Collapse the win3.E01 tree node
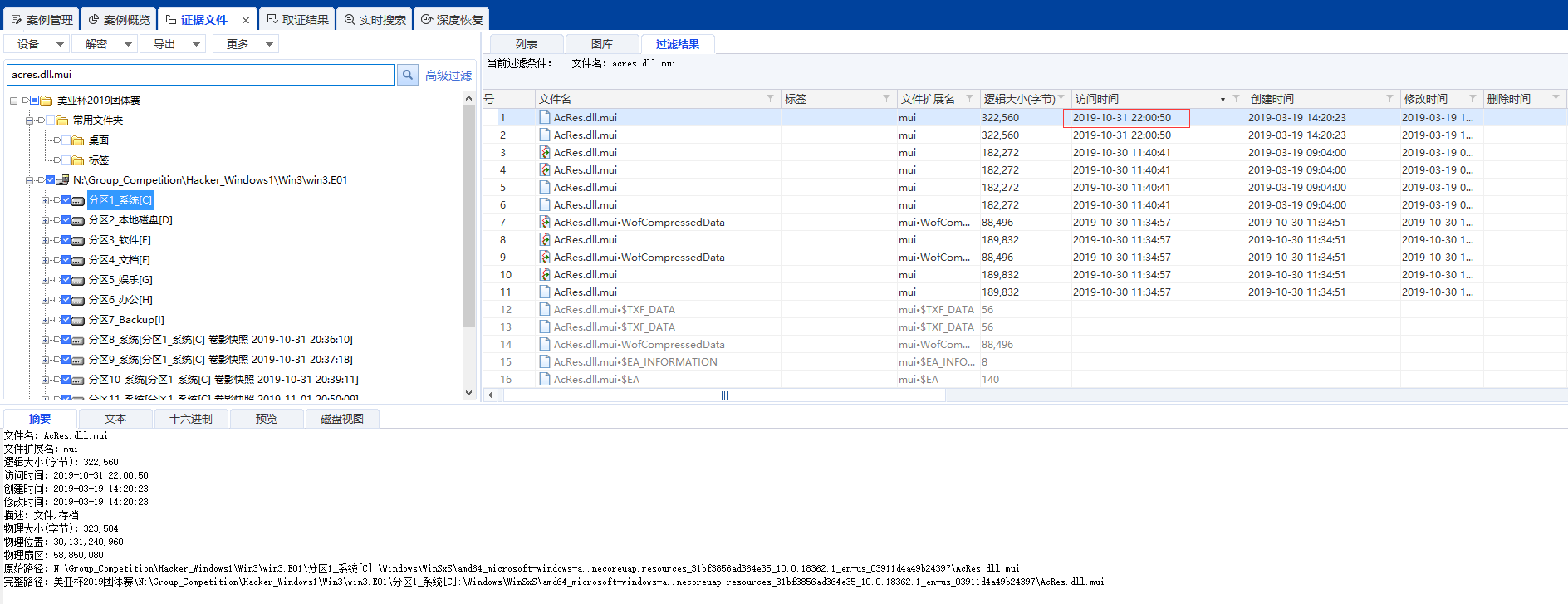 [x=29, y=180]
